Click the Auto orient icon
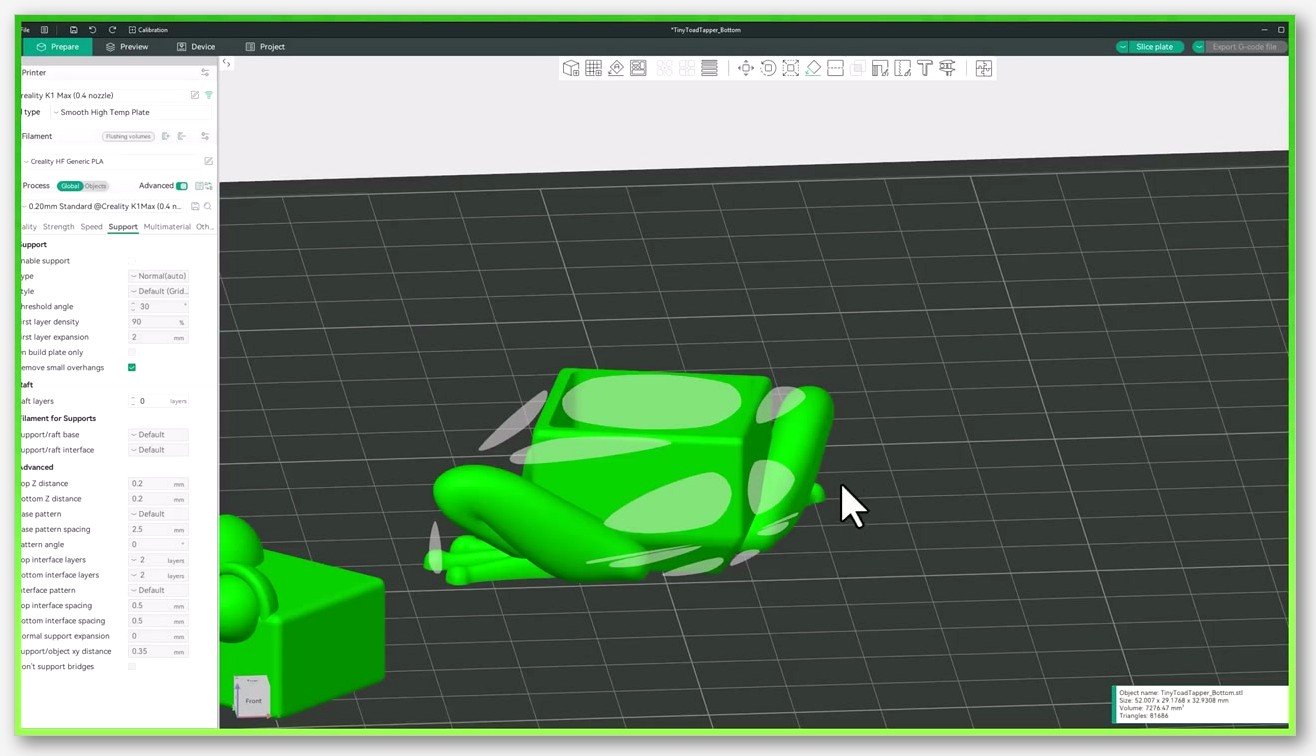1316x756 pixels. coord(616,68)
